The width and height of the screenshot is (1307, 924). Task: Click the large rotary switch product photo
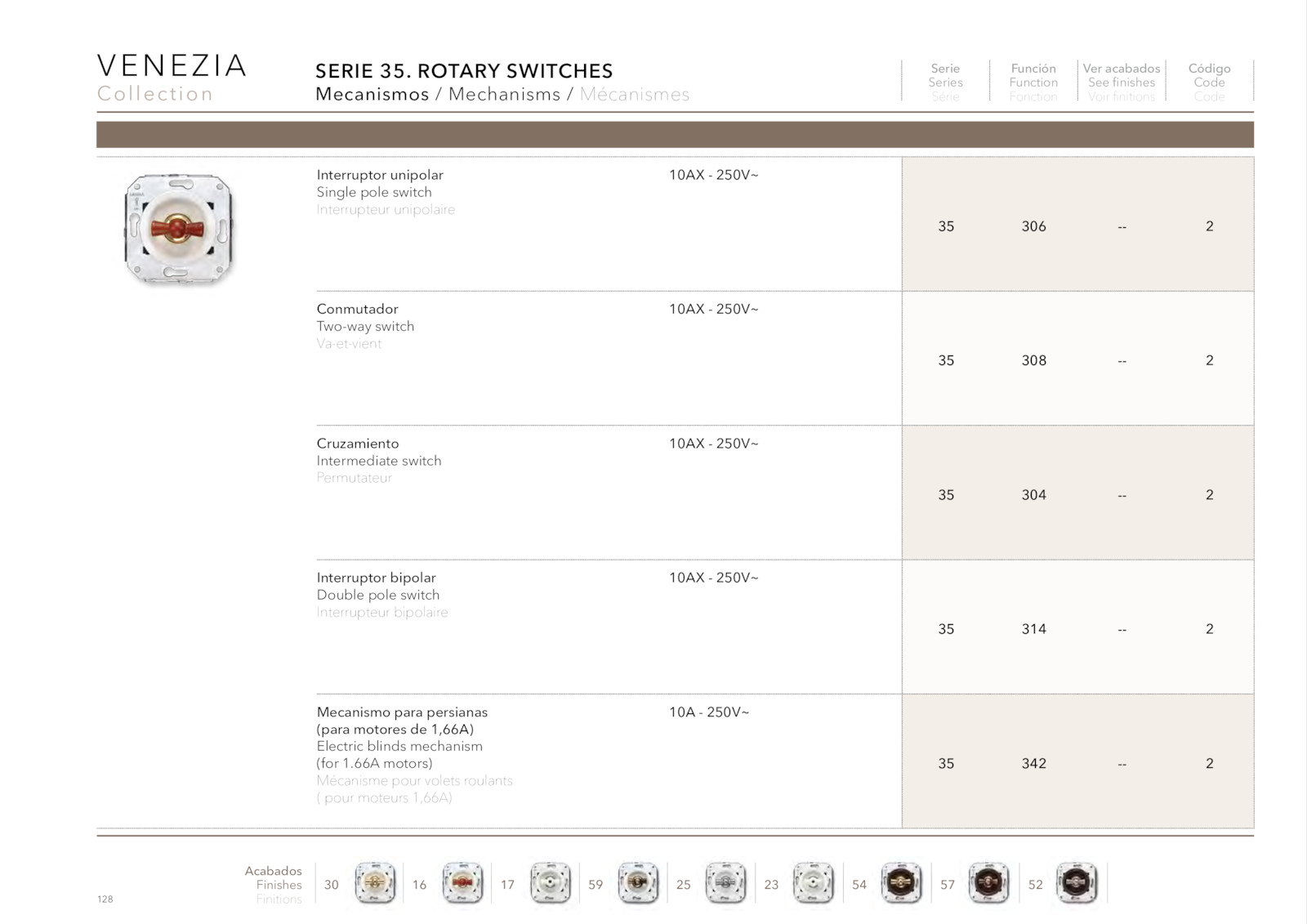pyautogui.click(x=179, y=229)
